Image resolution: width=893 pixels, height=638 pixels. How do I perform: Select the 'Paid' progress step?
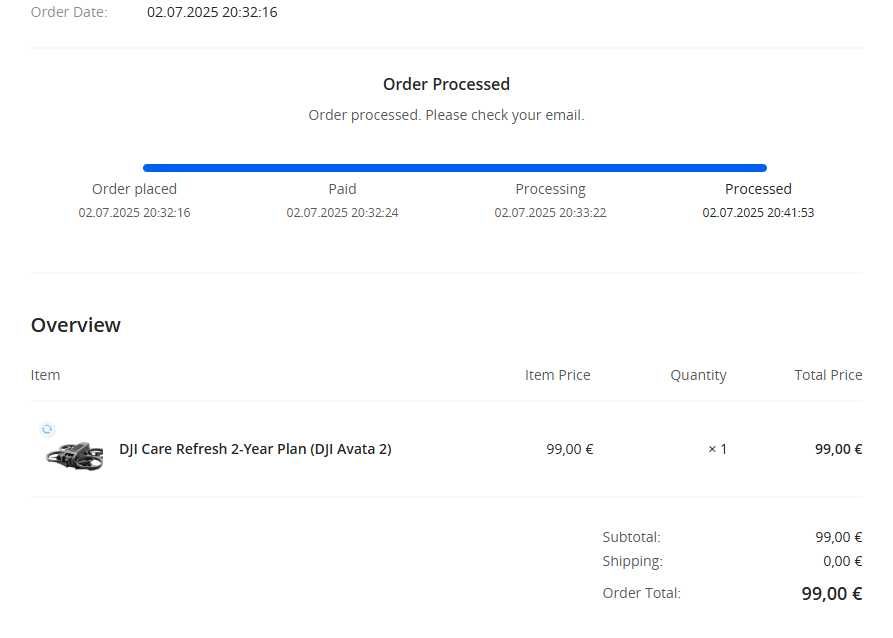[342, 189]
